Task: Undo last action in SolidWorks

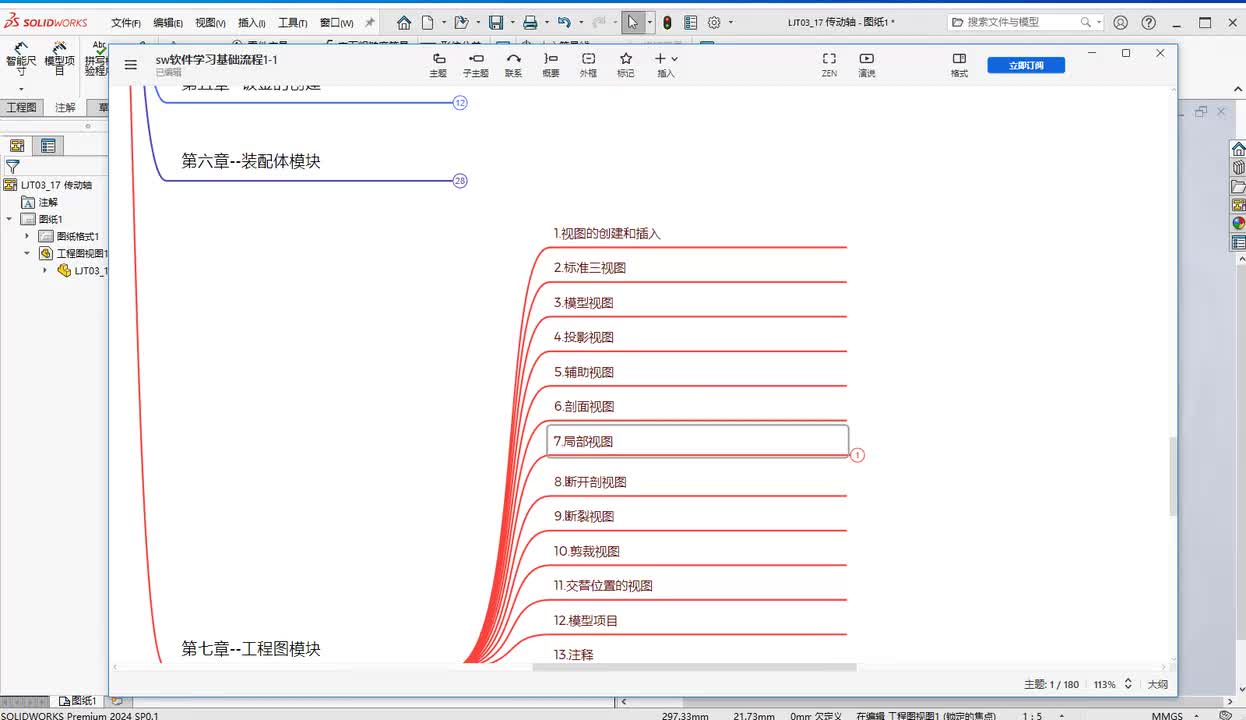Action: click(x=564, y=22)
